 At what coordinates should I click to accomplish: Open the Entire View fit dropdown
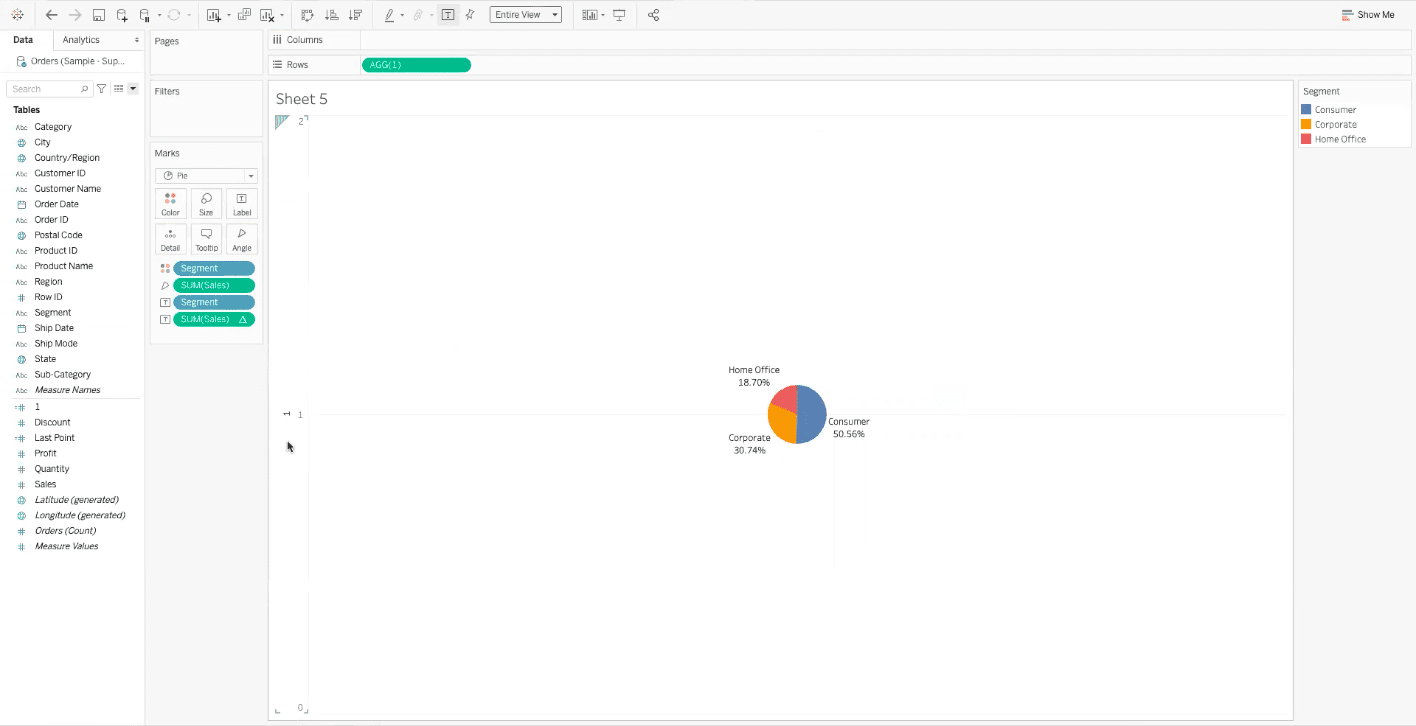pyautogui.click(x=525, y=14)
